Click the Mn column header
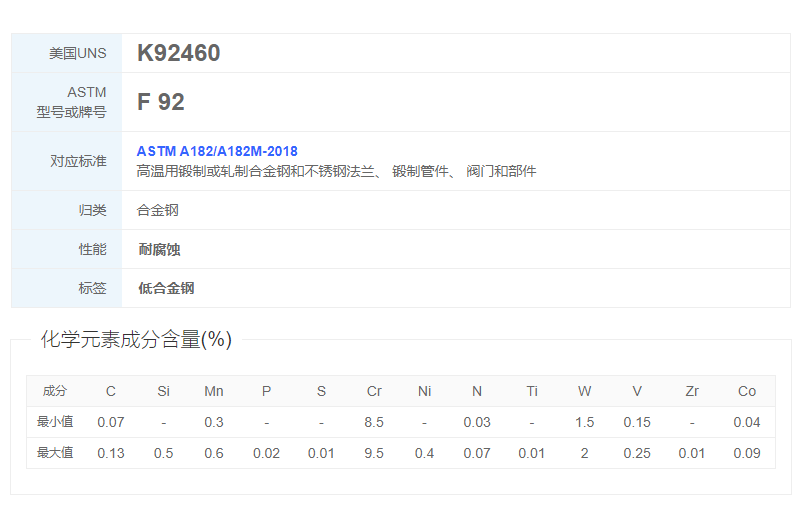This screenshot has width=800, height=510. (x=214, y=391)
